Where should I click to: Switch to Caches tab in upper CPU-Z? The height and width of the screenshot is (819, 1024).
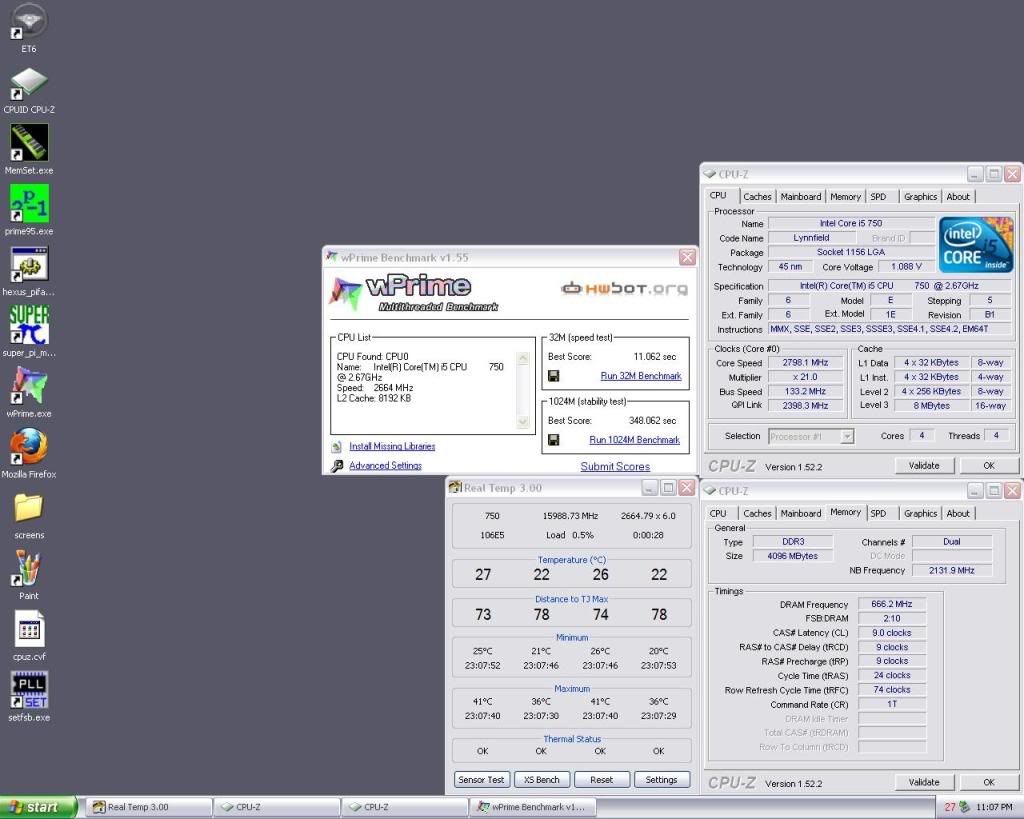[758, 197]
